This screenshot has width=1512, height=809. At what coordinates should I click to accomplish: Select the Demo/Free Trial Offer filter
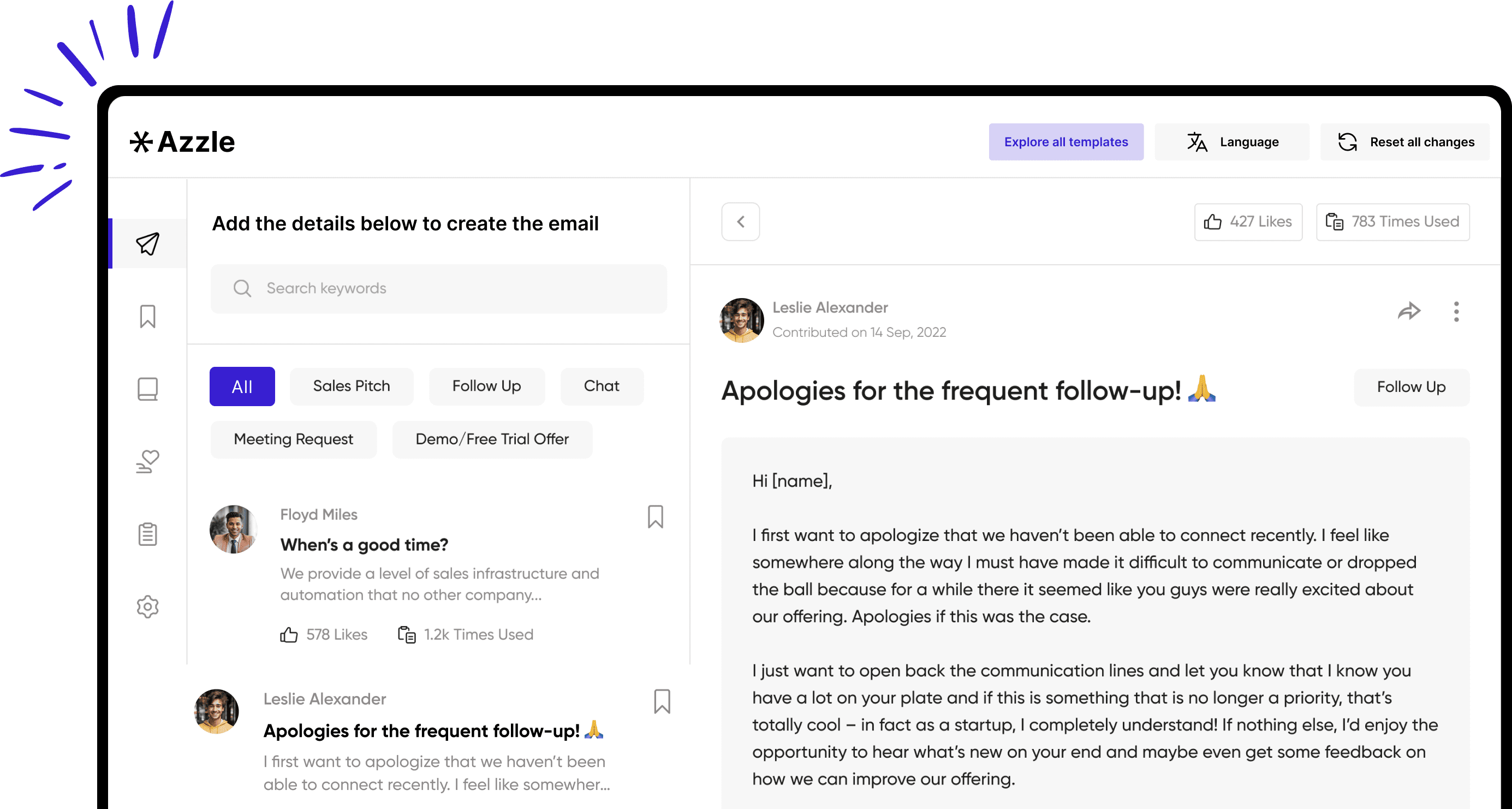[x=492, y=439]
